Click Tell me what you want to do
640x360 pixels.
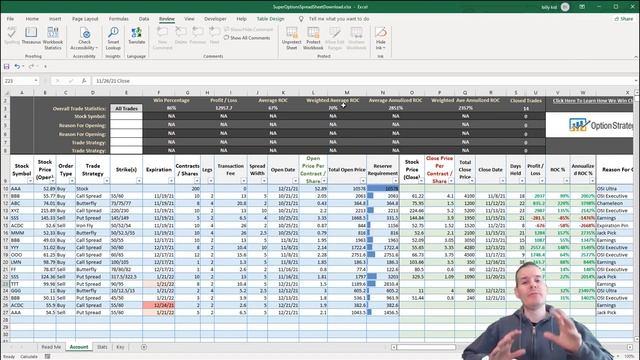339,19
